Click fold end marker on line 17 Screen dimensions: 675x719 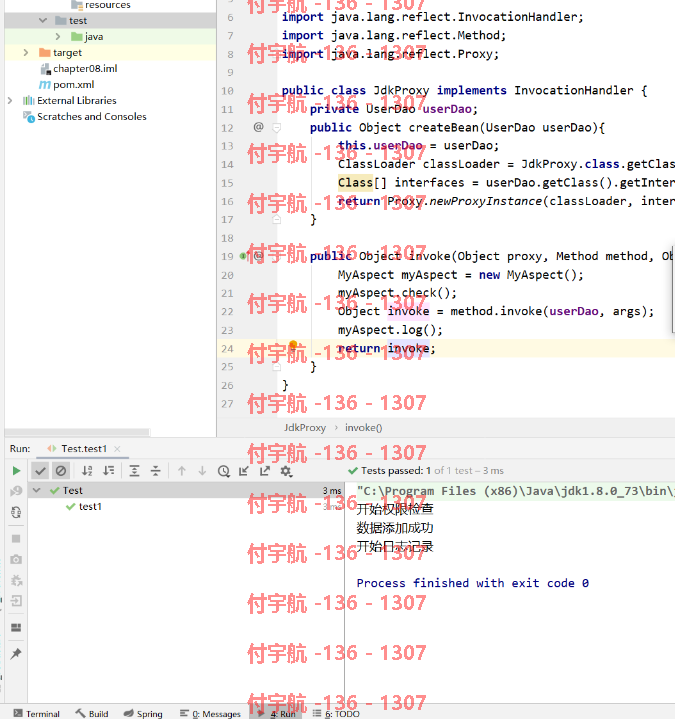click(277, 220)
